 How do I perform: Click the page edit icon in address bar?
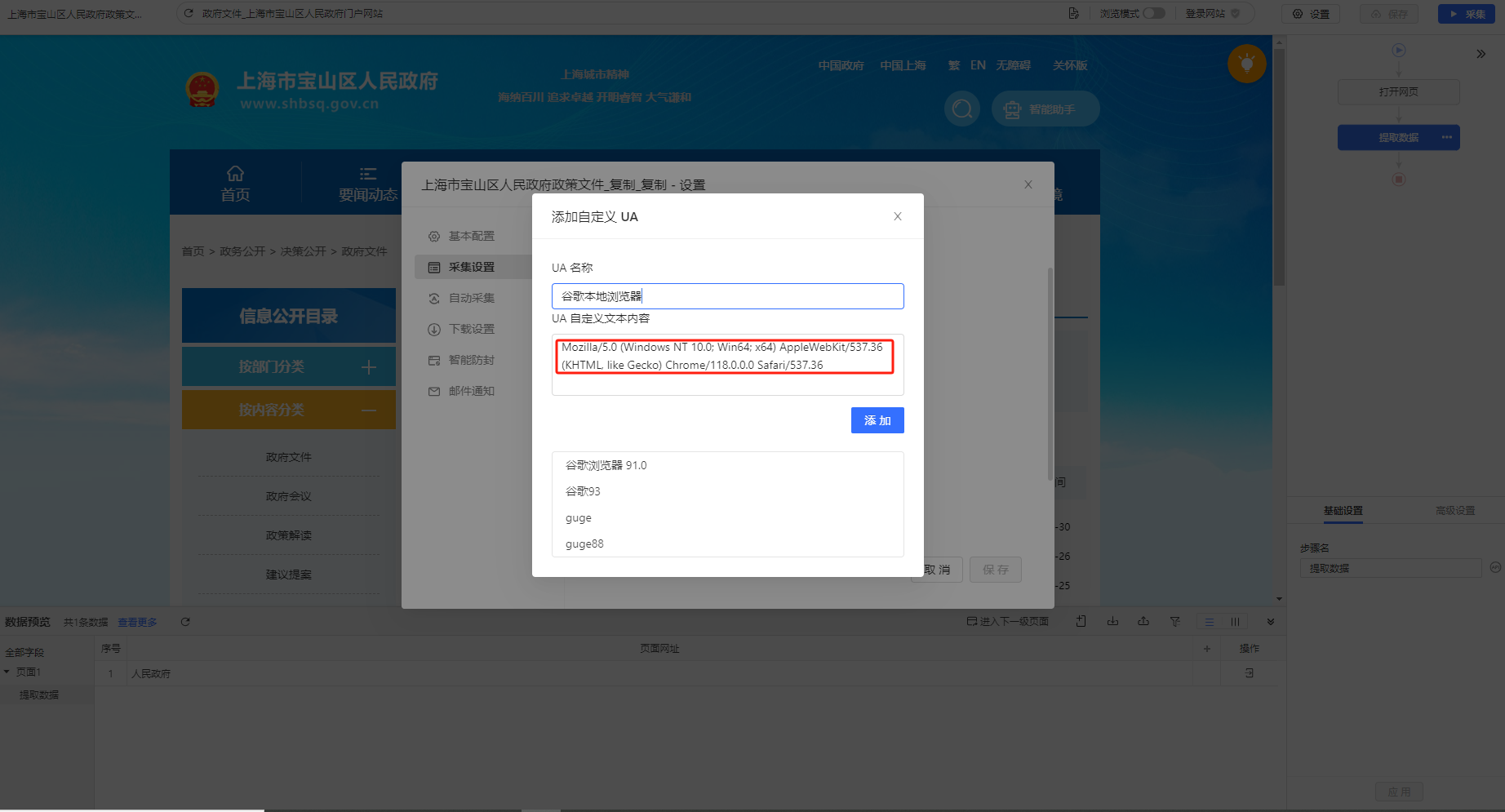[x=1073, y=13]
